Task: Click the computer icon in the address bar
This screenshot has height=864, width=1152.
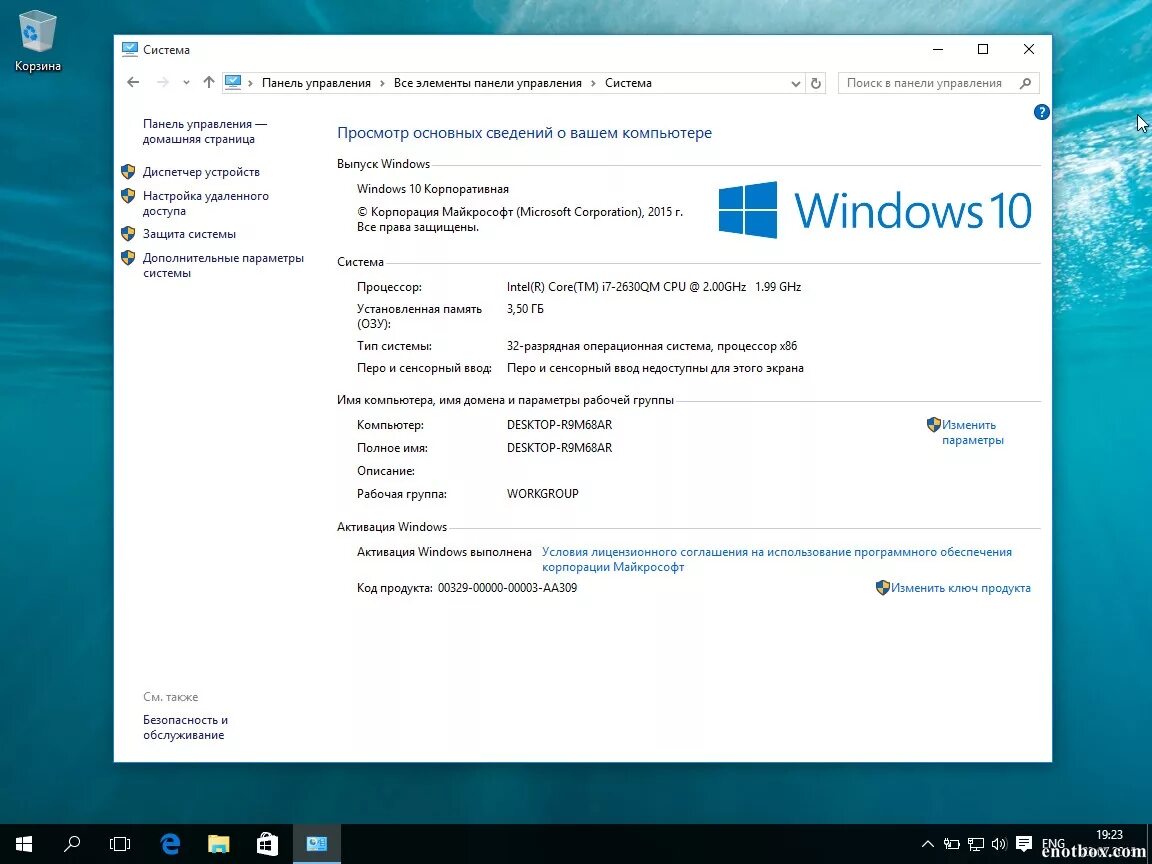Action: pyautogui.click(x=233, y=82)
